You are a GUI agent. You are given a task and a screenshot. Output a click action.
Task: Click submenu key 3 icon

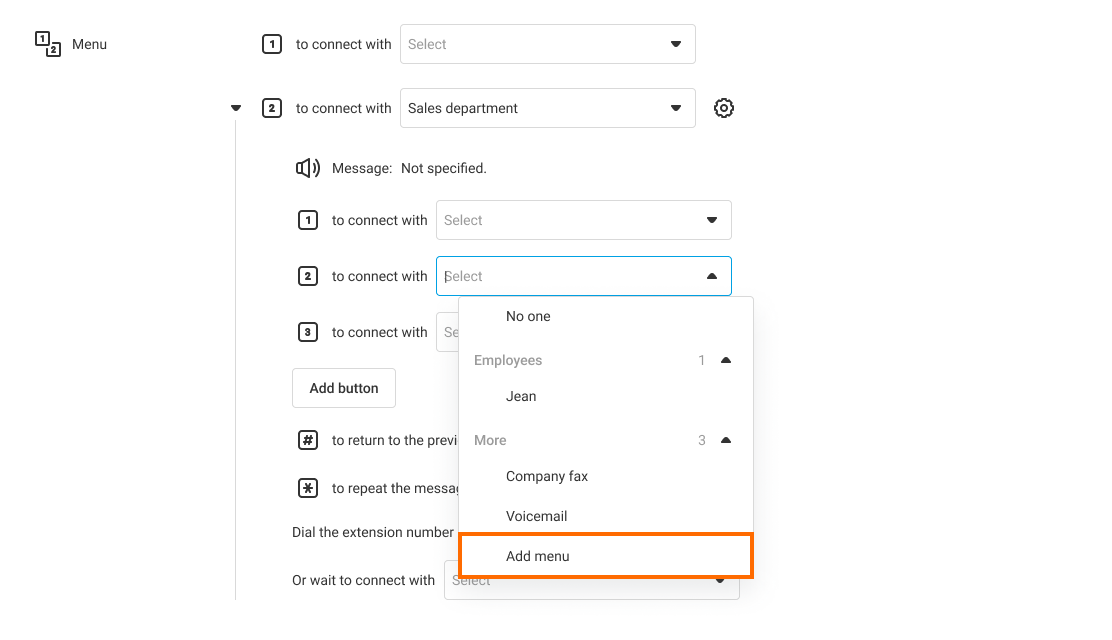pos(308,332)
